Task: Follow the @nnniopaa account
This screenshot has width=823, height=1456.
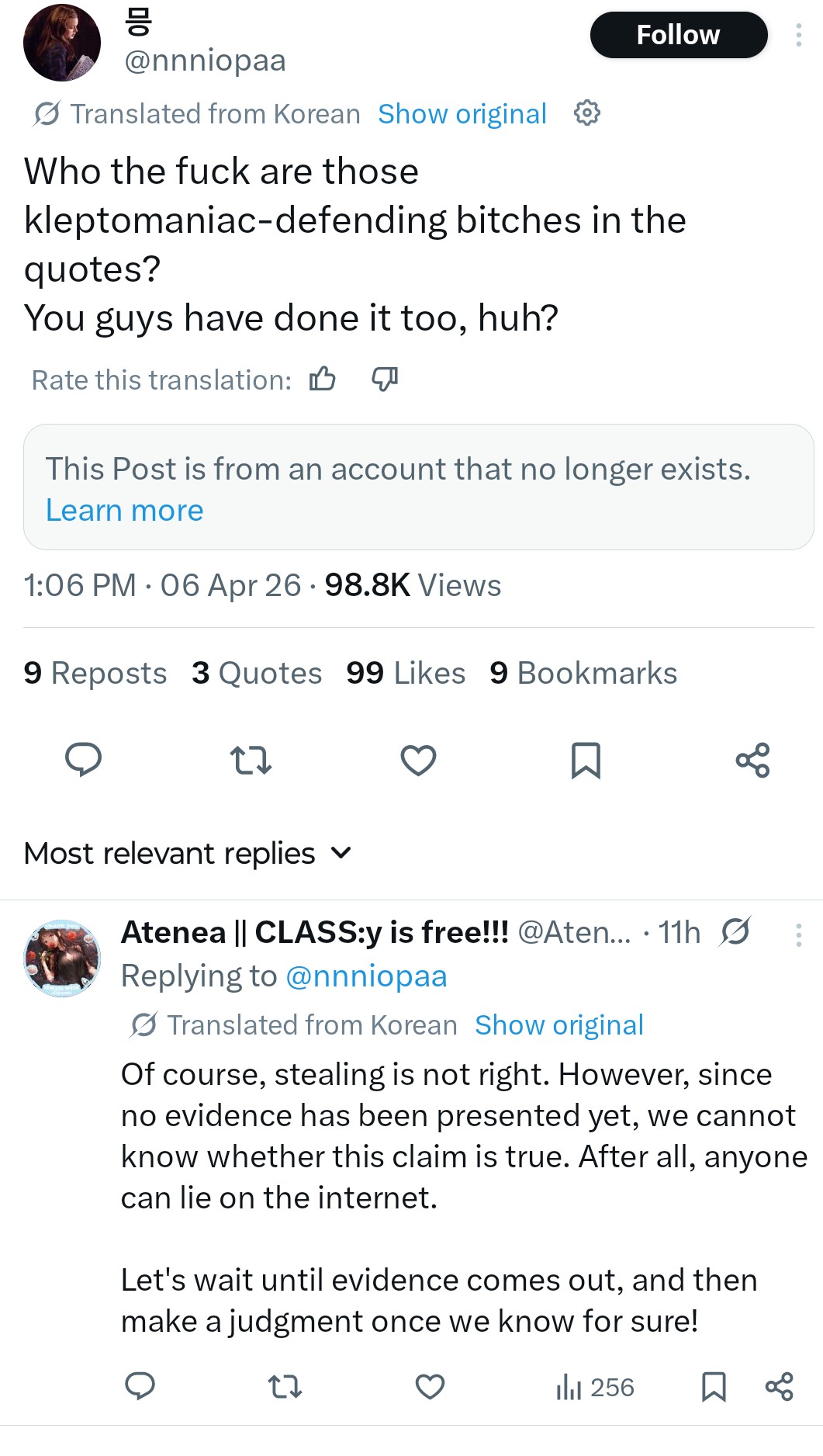Action: point(679,35)
